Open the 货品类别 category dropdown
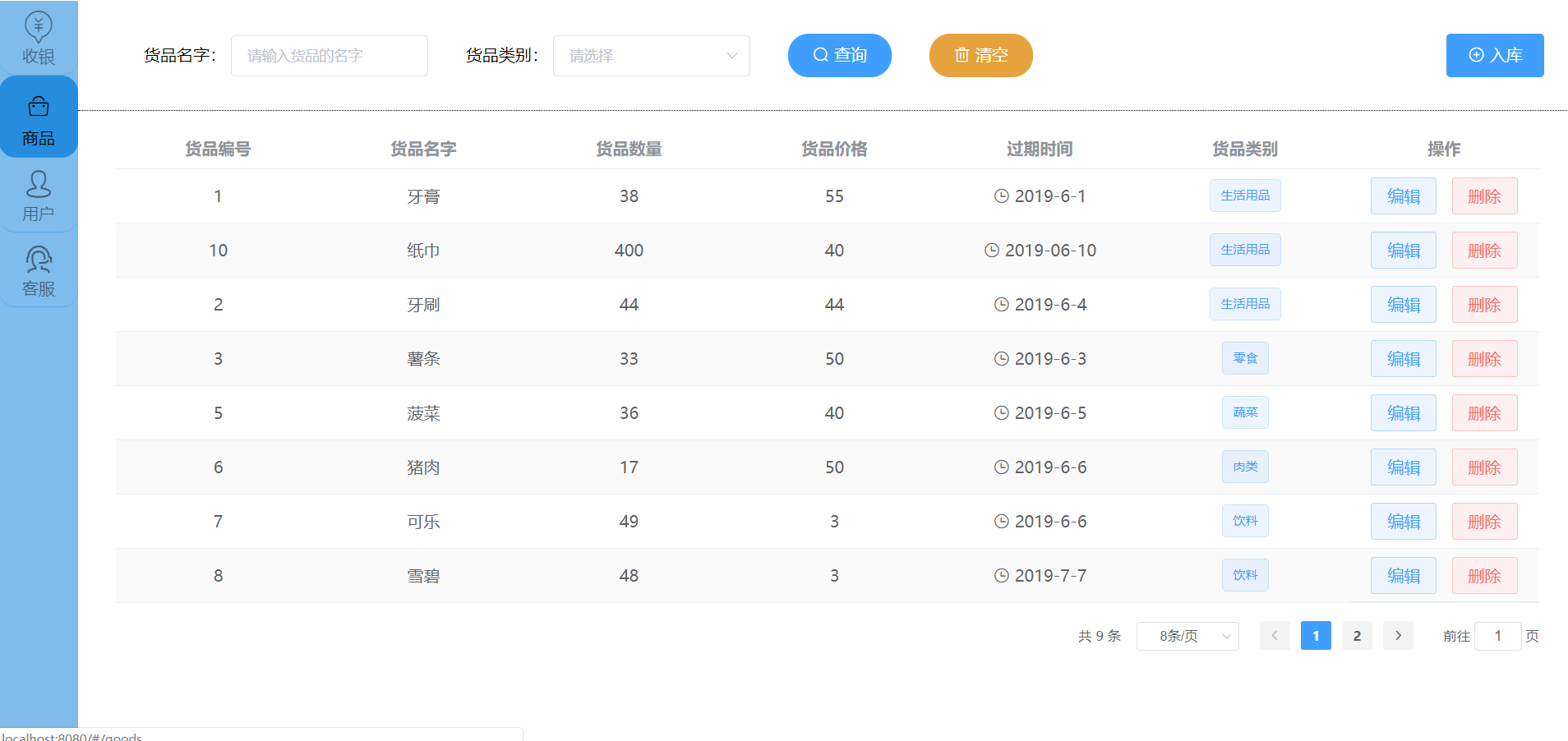Image resolution: width=1568 pixels, height=741 pixels. pos(652,56)
